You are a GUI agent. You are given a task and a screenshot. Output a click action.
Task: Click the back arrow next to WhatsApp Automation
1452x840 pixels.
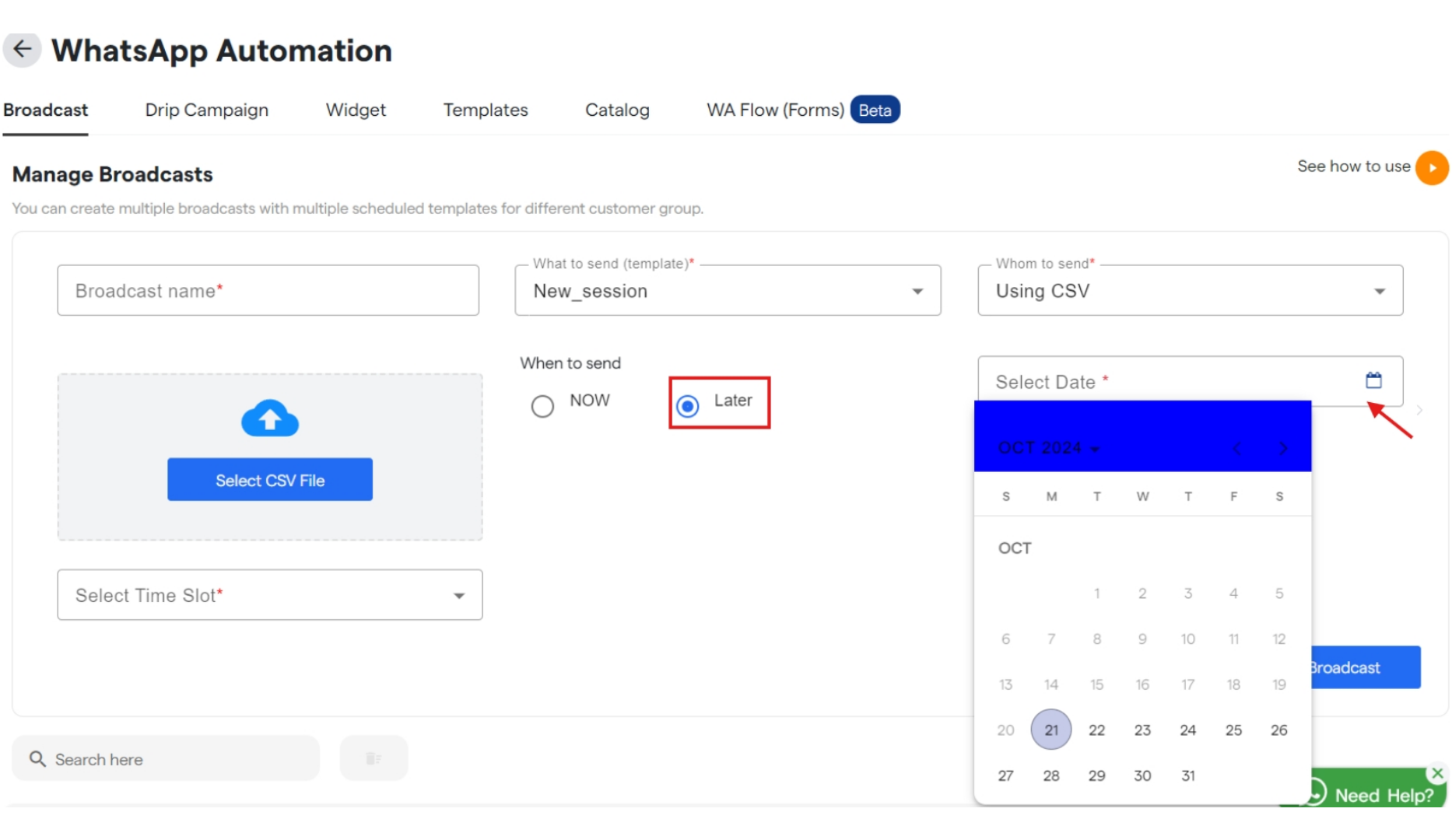(x=22, y=50)
